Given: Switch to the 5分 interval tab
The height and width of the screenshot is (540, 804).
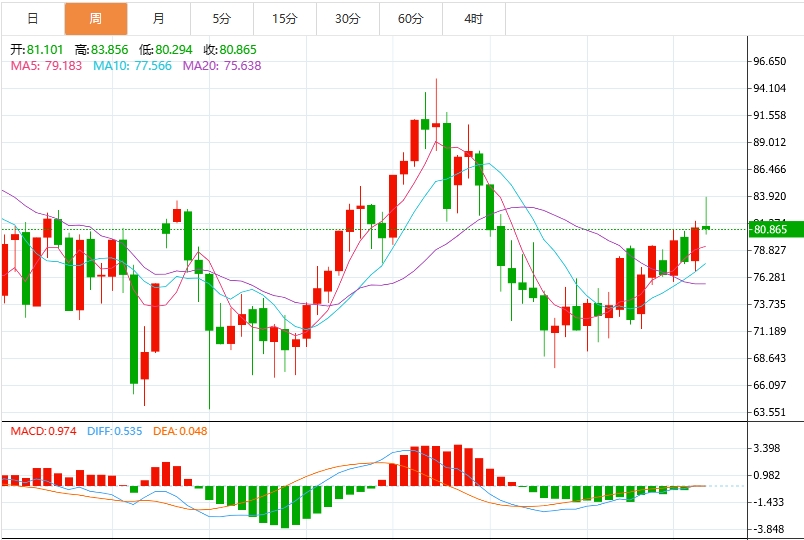Looking at the screenshot, I should coord(222,19).
